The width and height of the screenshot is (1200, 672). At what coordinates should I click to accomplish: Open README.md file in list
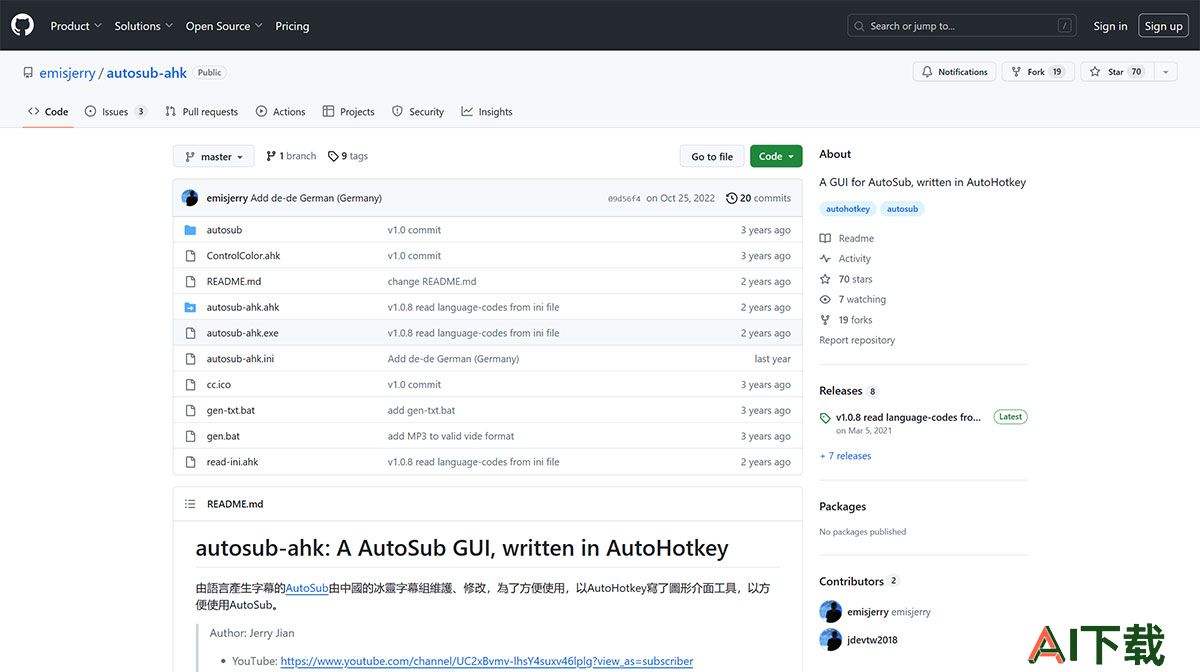pyautogui.click(x=234, y=282)
